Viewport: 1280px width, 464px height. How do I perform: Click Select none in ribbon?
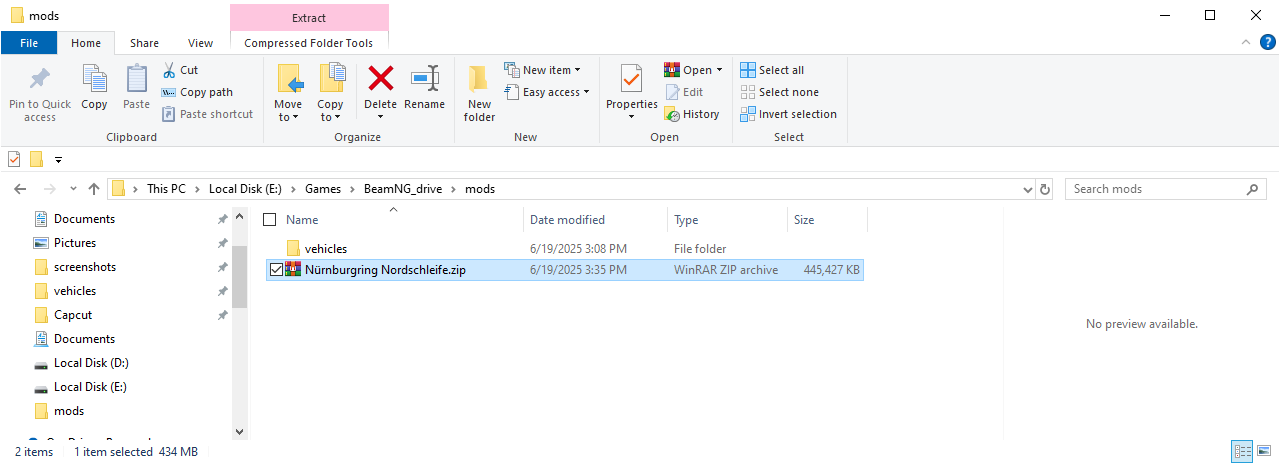[779, 92]
